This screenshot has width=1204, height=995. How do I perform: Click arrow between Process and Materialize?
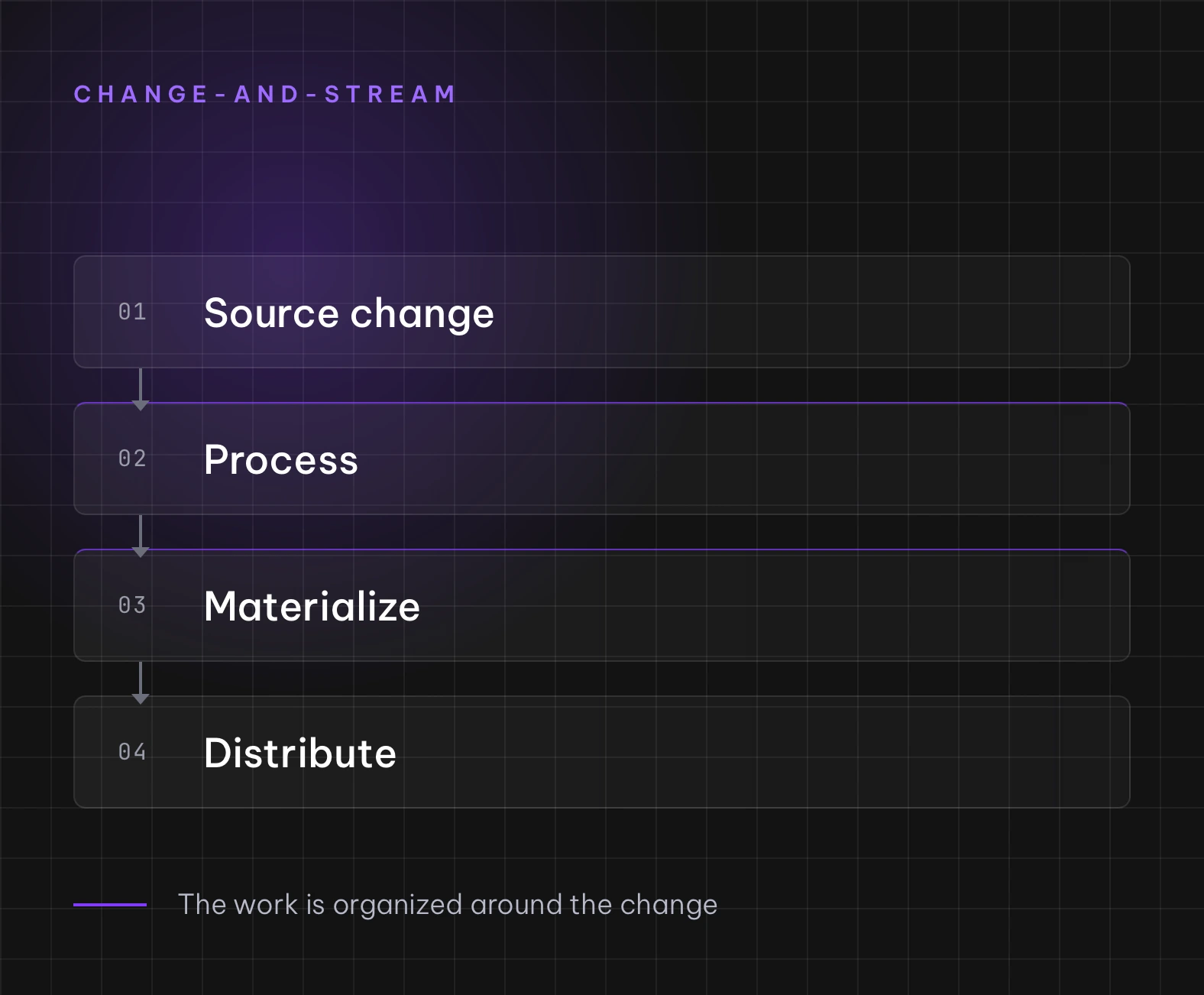coord(141,536)
